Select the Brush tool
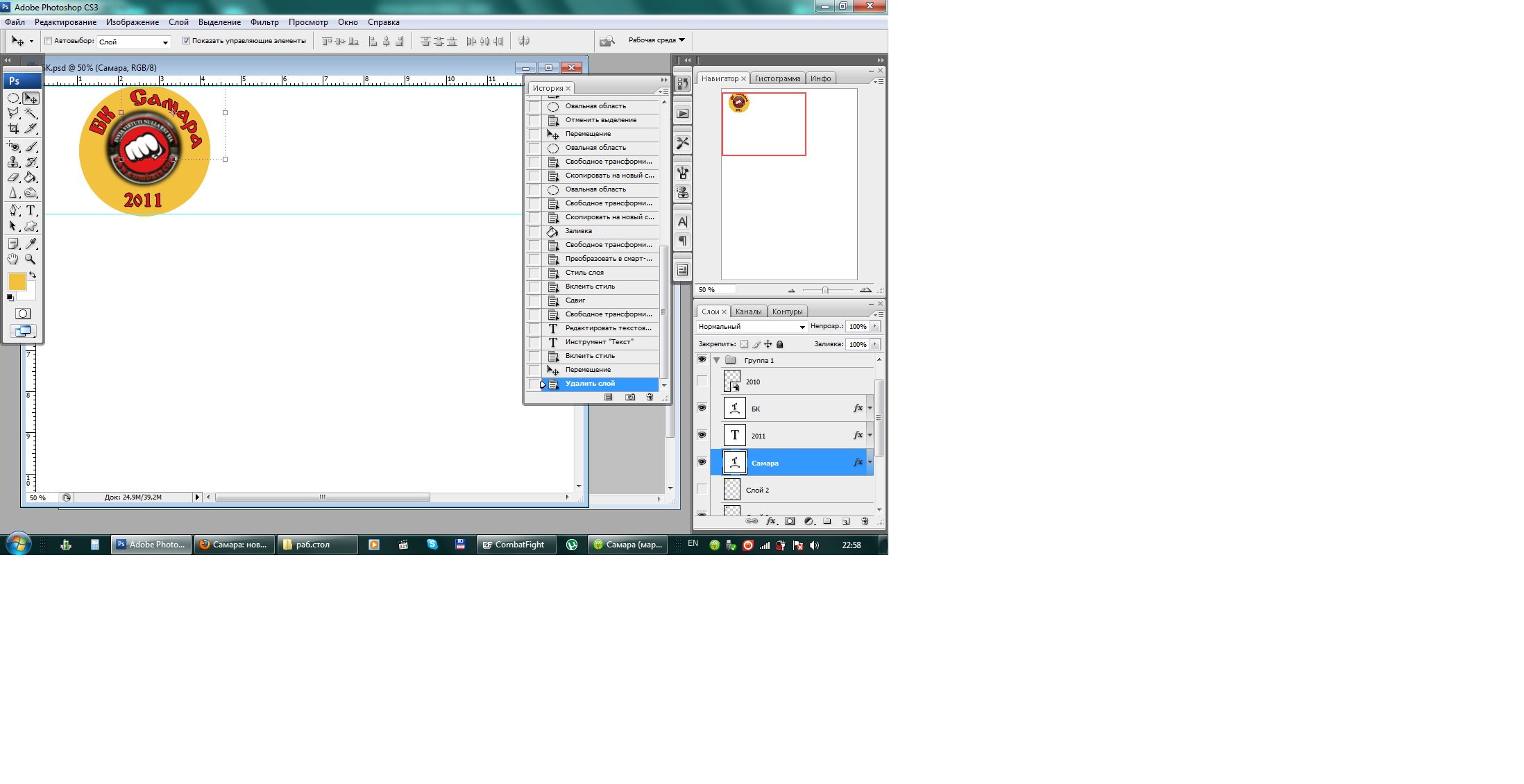This screenshot has height=784, width=1524. coord(31,146)
